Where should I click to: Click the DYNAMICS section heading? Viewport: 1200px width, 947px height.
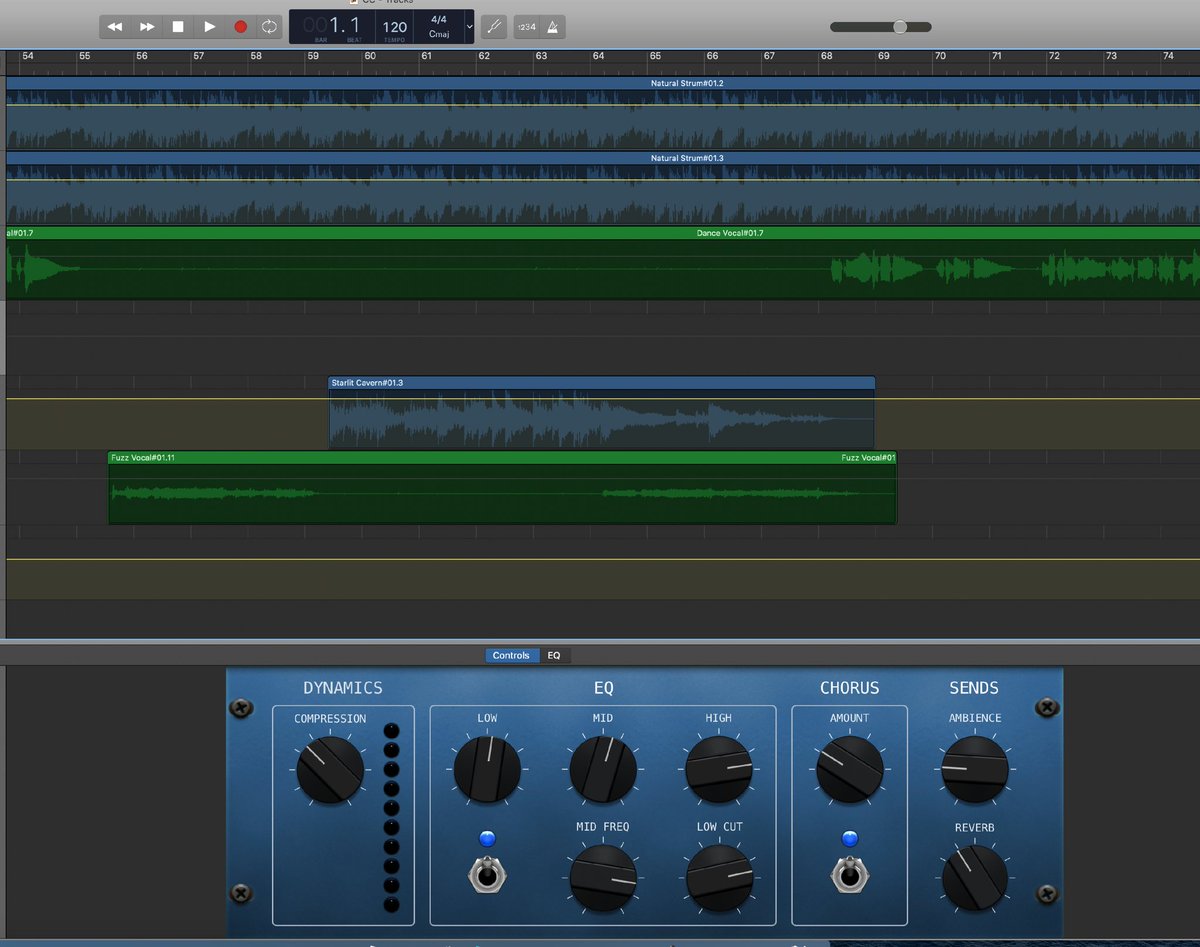coord(343,688)
